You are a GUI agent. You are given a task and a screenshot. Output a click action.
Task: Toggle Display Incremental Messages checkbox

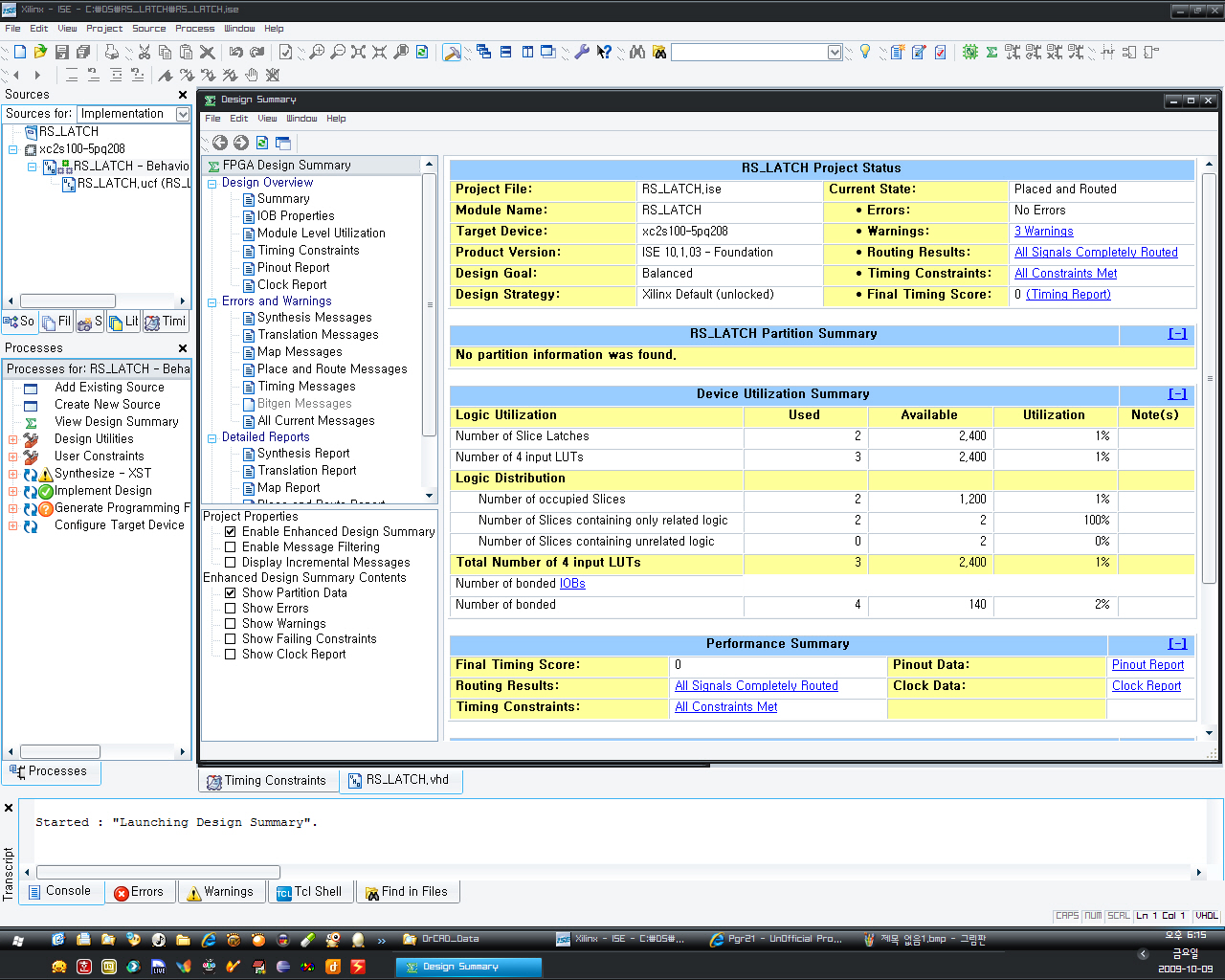[230, 563]
